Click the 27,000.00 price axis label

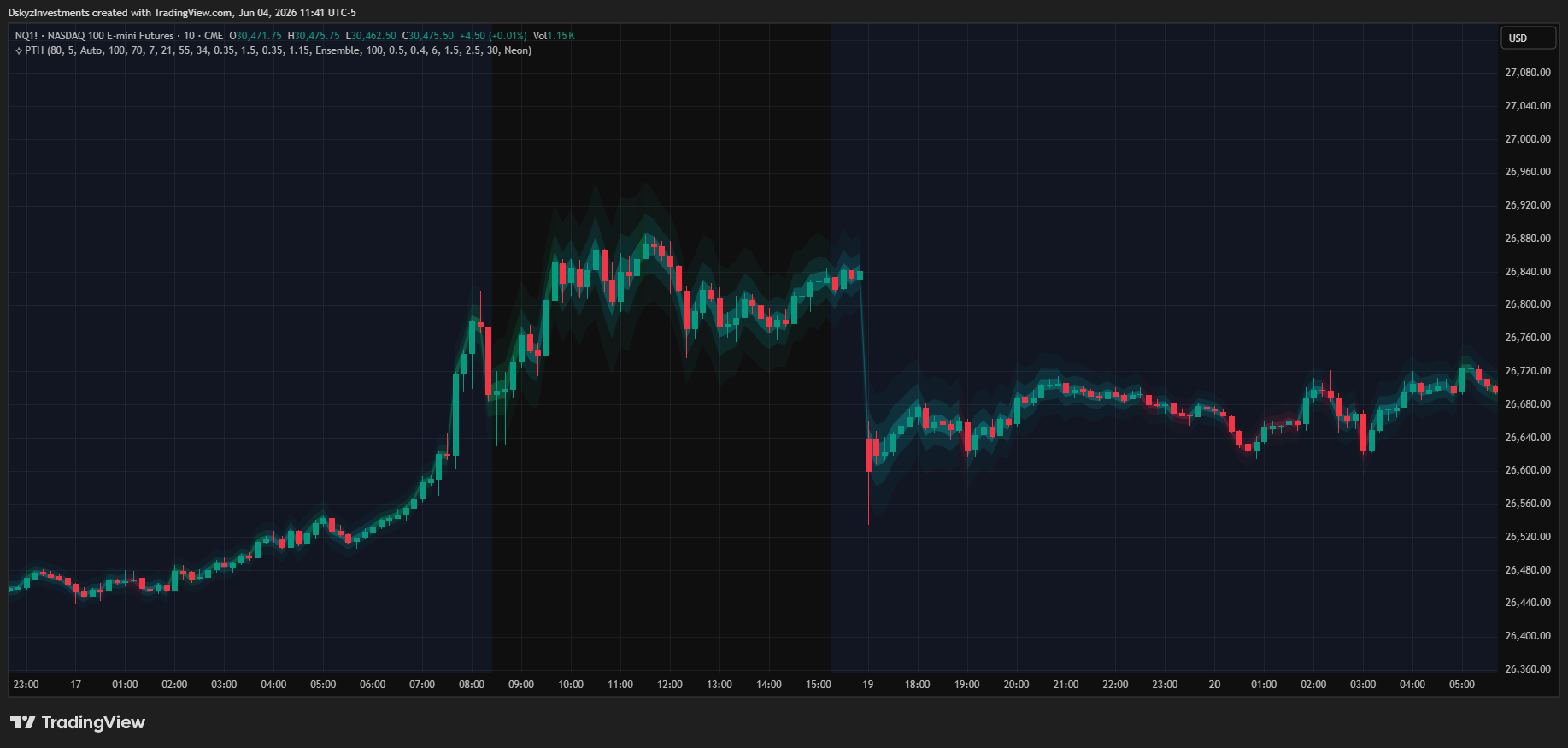(x=1528, y=139)
